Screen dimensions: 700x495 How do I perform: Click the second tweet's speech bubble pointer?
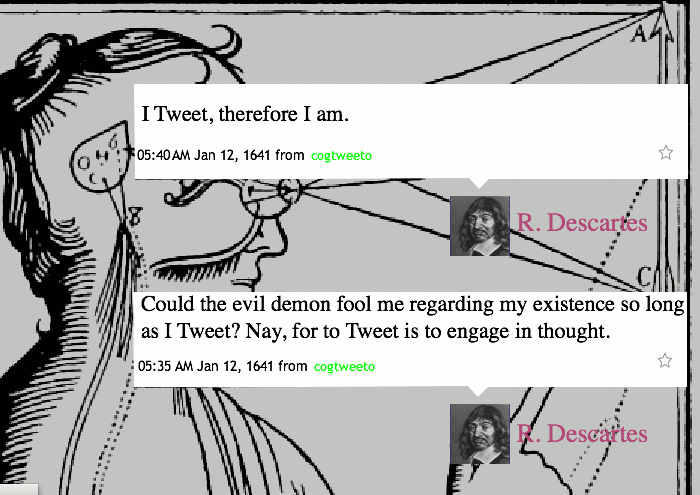coord(478,391)
